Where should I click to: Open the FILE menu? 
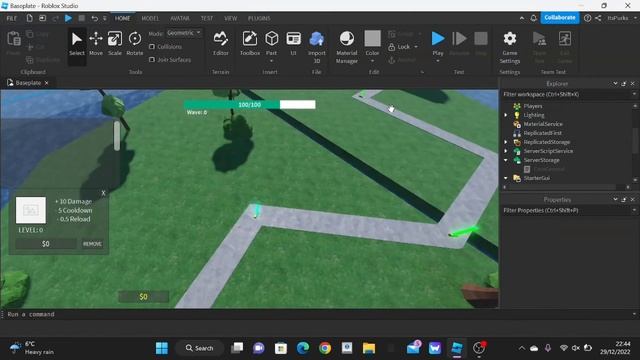tap(12, 18)
